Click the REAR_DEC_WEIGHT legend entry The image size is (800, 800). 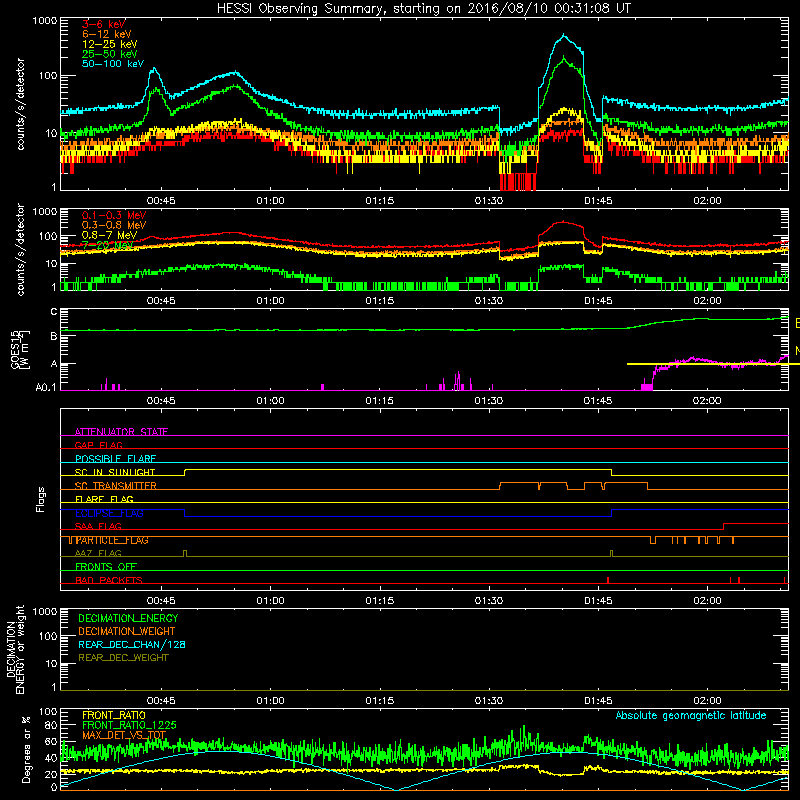123,658
